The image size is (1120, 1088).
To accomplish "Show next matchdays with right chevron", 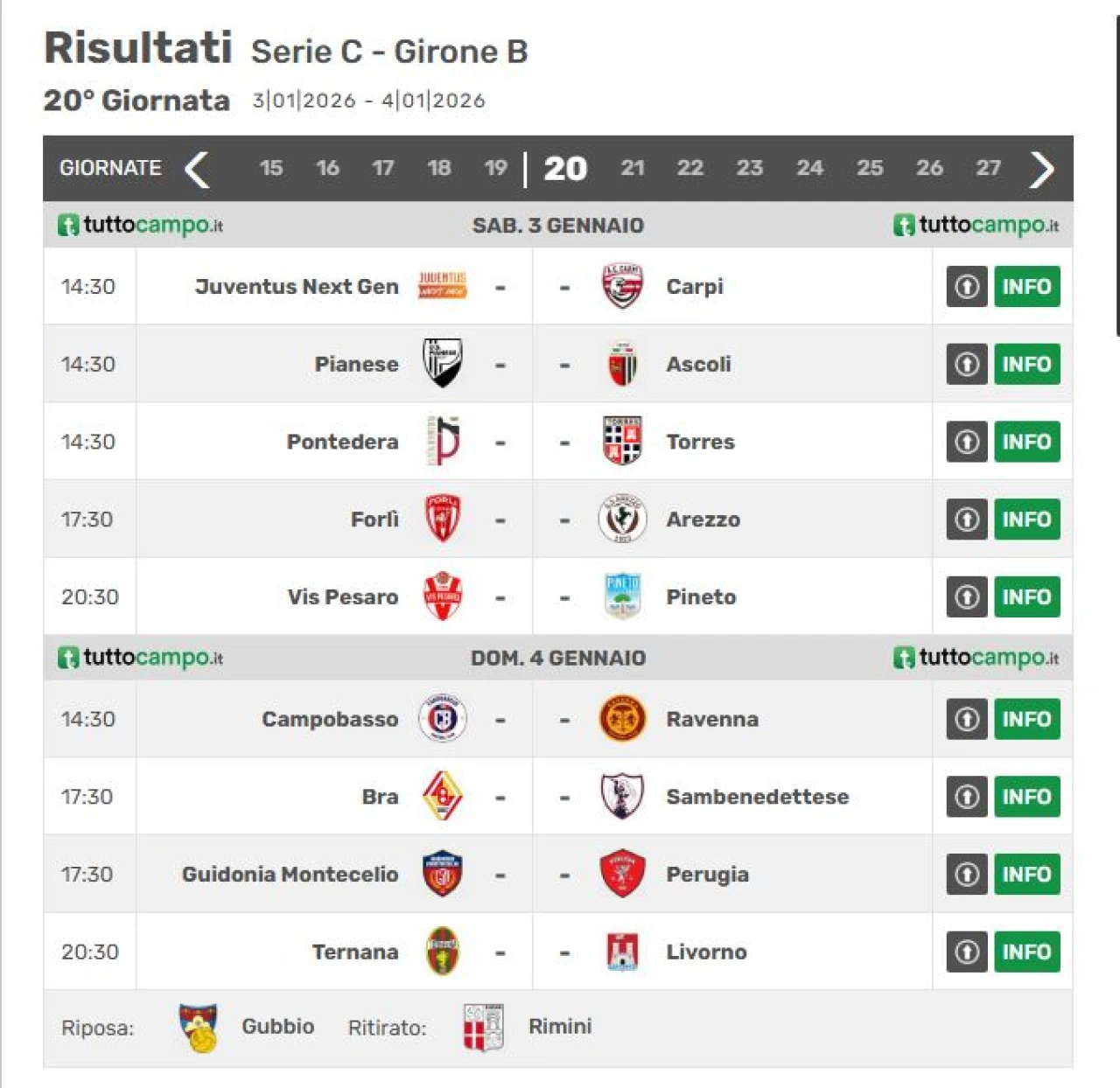I will [x=1041, y=169].
